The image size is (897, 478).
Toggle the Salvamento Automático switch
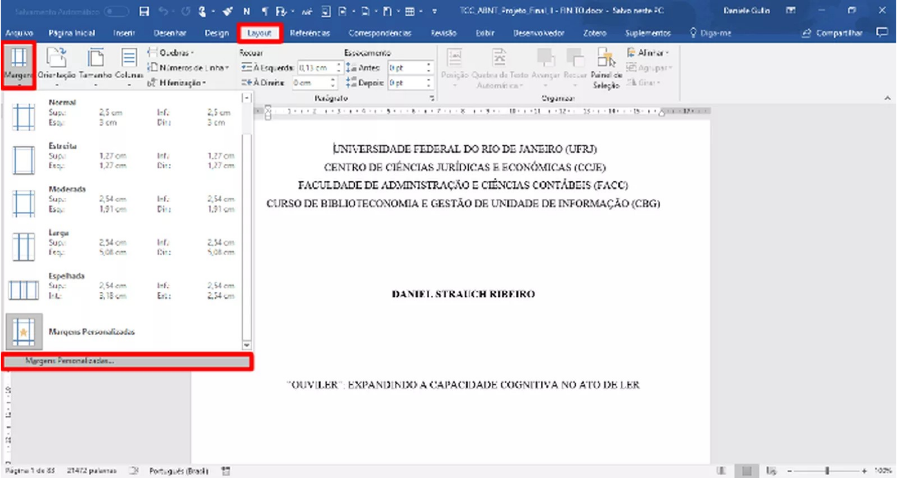point(116,11)
